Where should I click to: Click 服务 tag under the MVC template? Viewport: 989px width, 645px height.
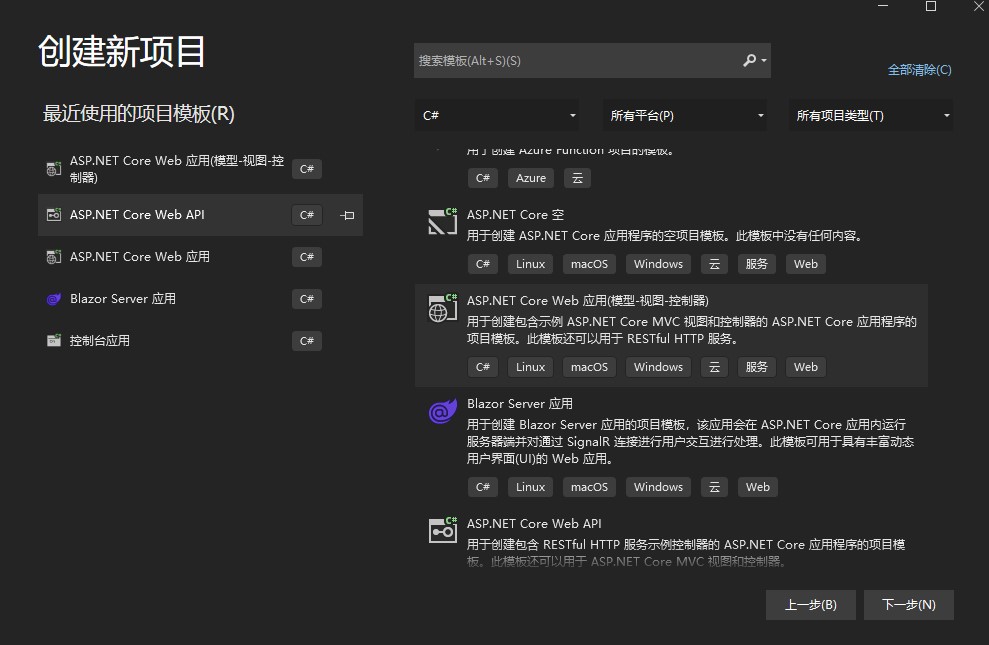(x=756, y=367)
